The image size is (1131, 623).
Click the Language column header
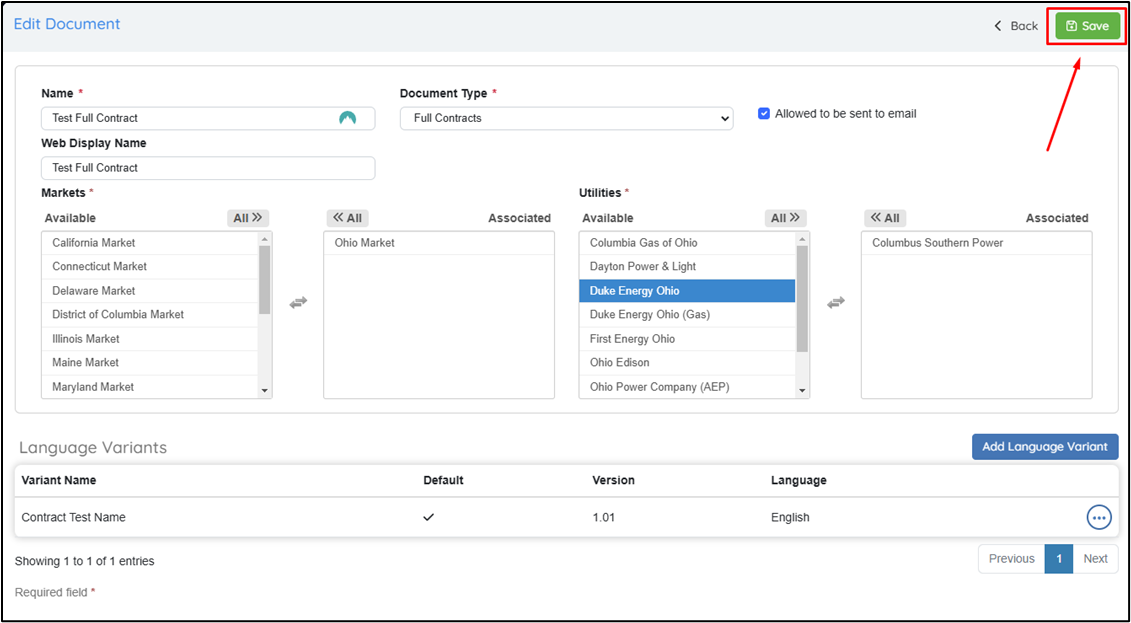tap(798, 480)
